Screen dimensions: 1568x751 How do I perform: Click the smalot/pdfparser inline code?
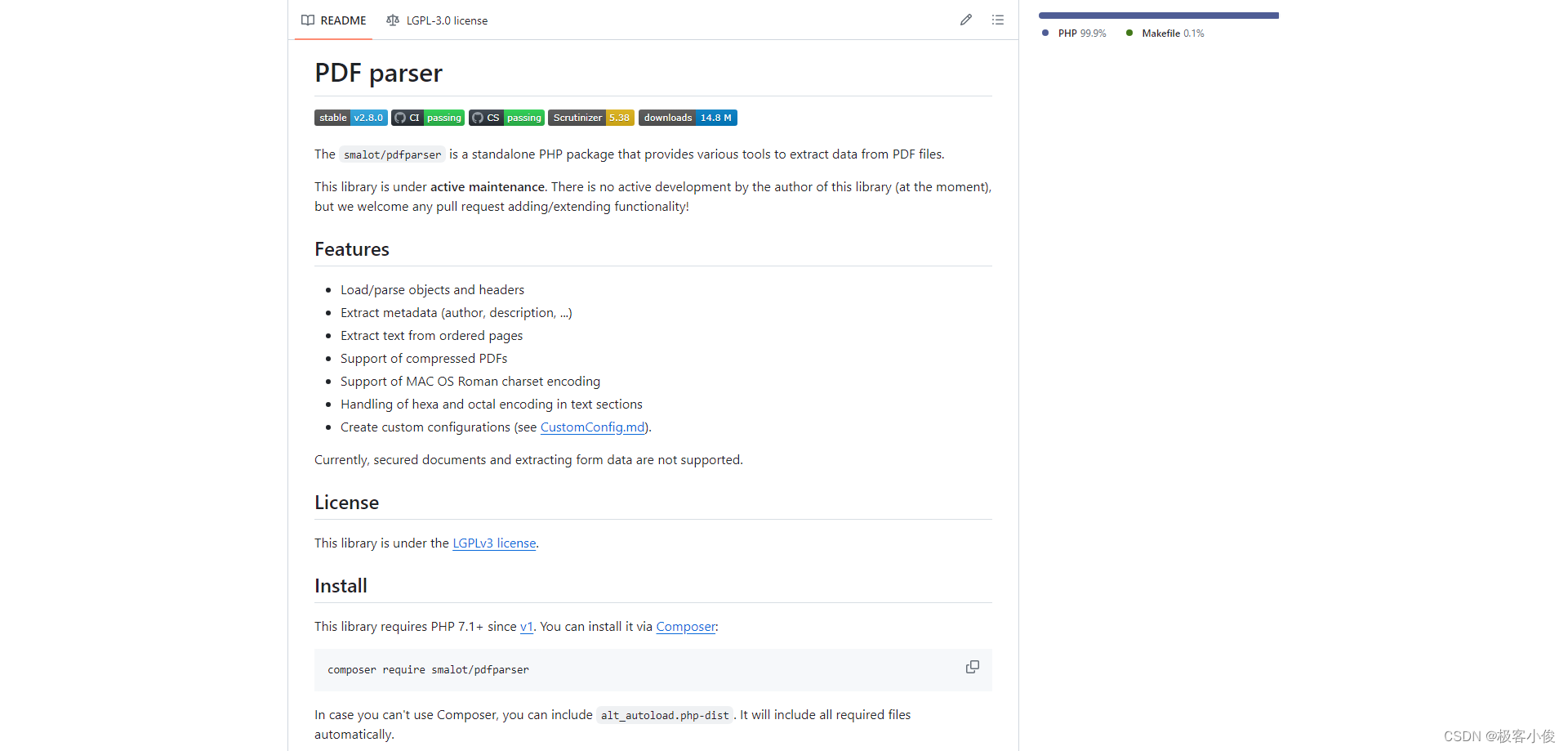pyautogui.click(x=392, y=154)
